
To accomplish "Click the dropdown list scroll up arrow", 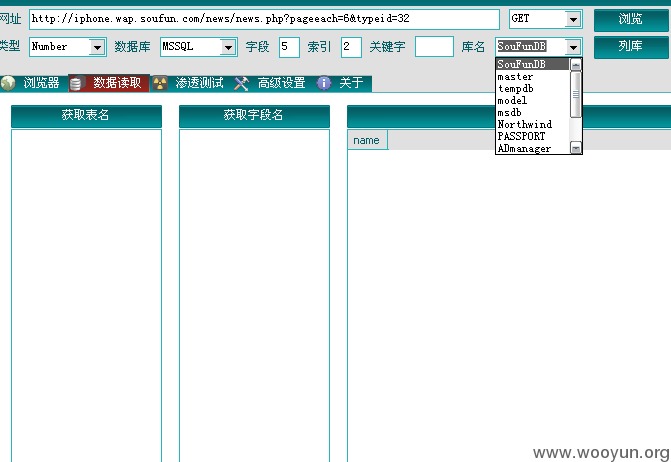I will [576, 65].
